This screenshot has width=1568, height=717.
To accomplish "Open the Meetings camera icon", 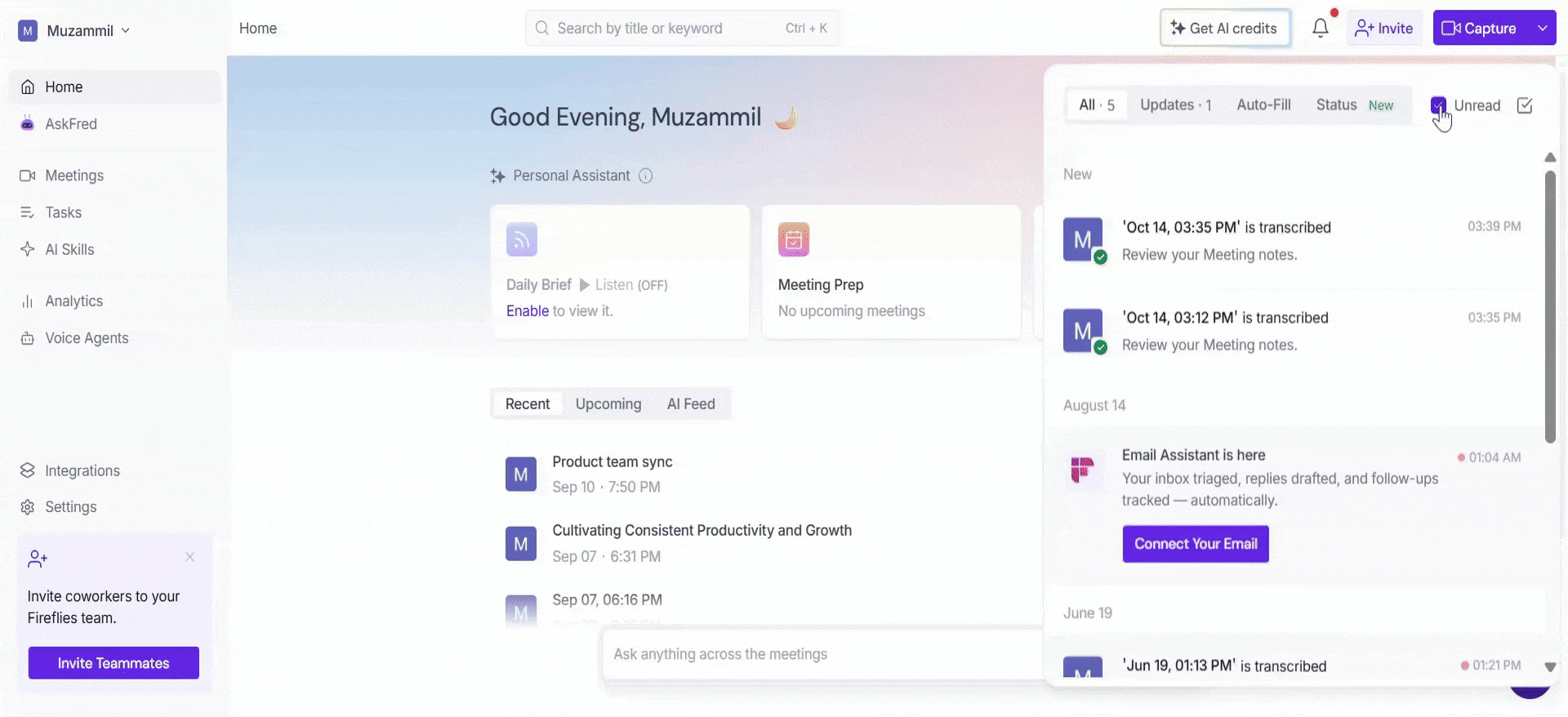I will click(28, 176).
